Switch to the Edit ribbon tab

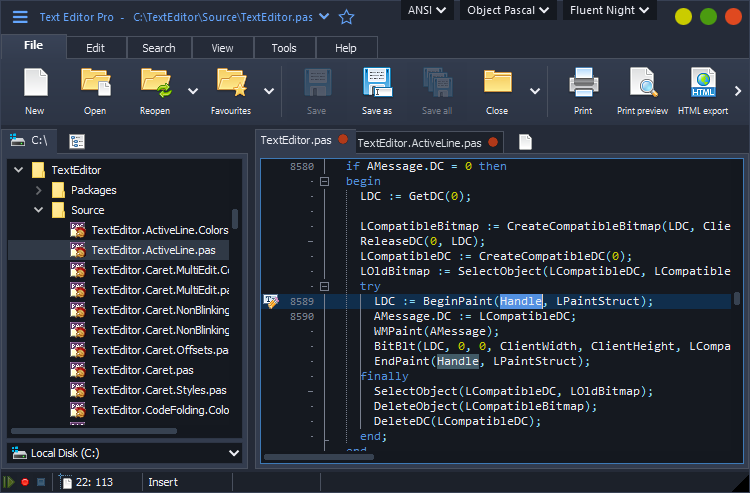[x=96, y=48]
